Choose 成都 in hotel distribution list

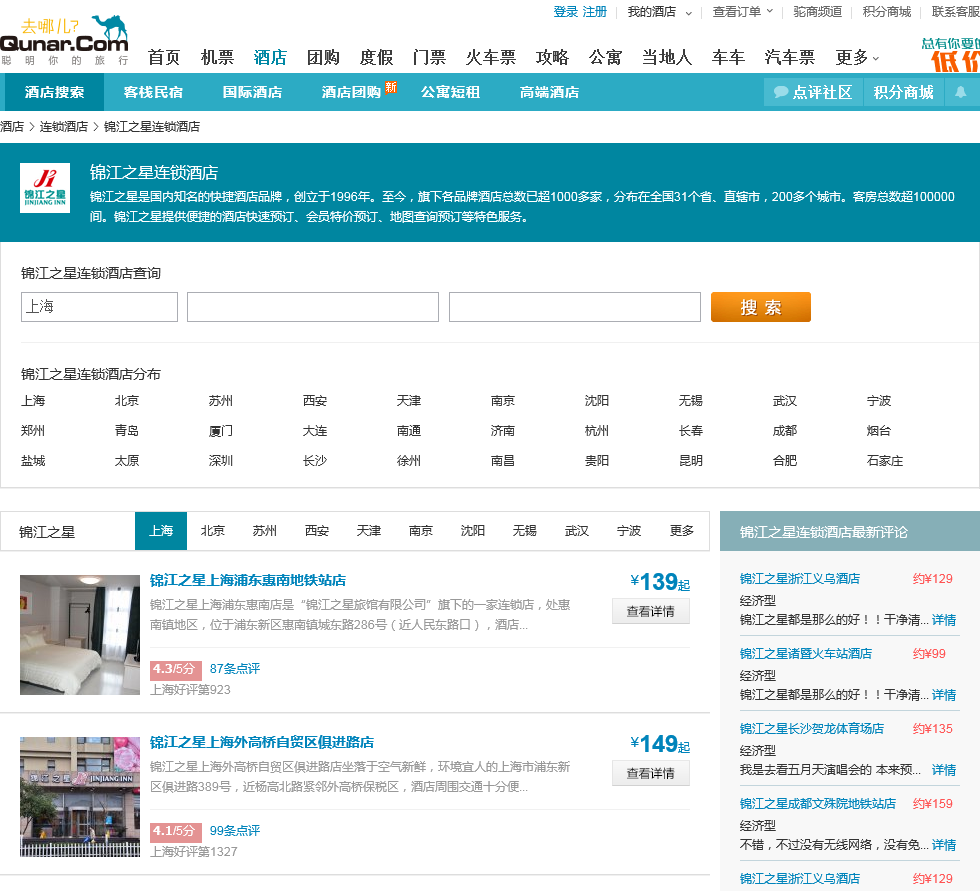785,431
